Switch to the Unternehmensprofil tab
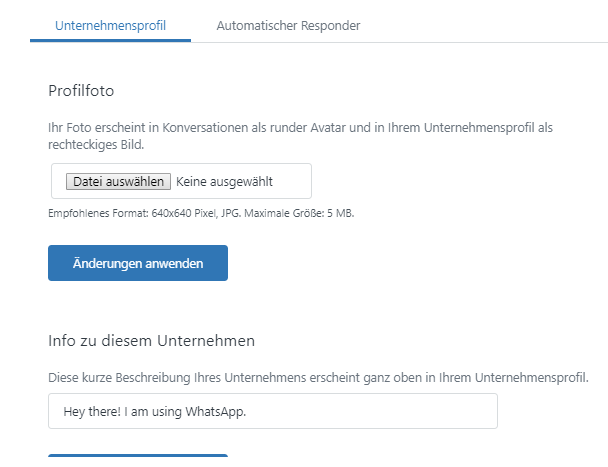The width and height of the screenshot is (608, 467). coord(110,25)
